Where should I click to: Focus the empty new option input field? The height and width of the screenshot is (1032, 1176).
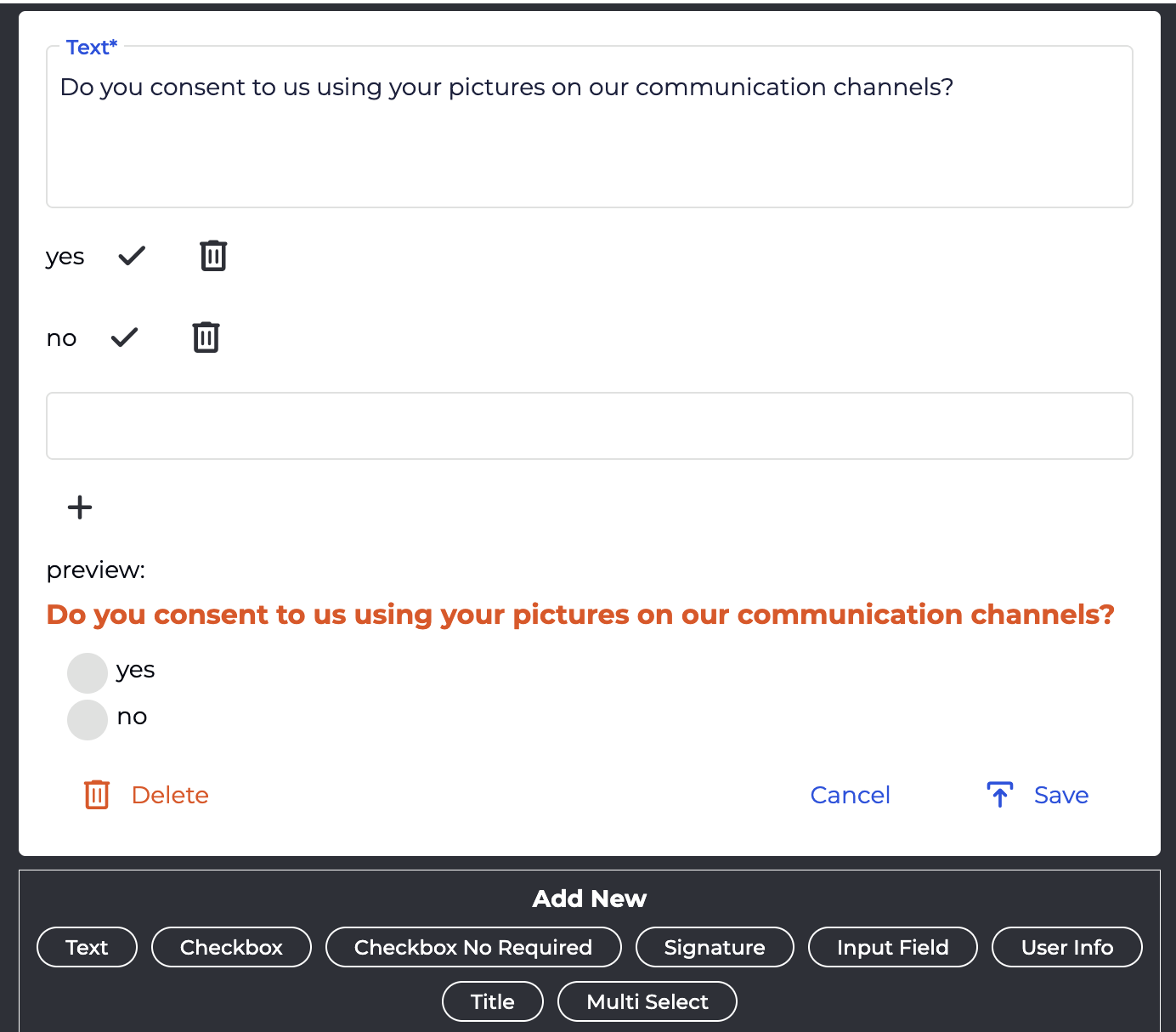coord(589,426)
